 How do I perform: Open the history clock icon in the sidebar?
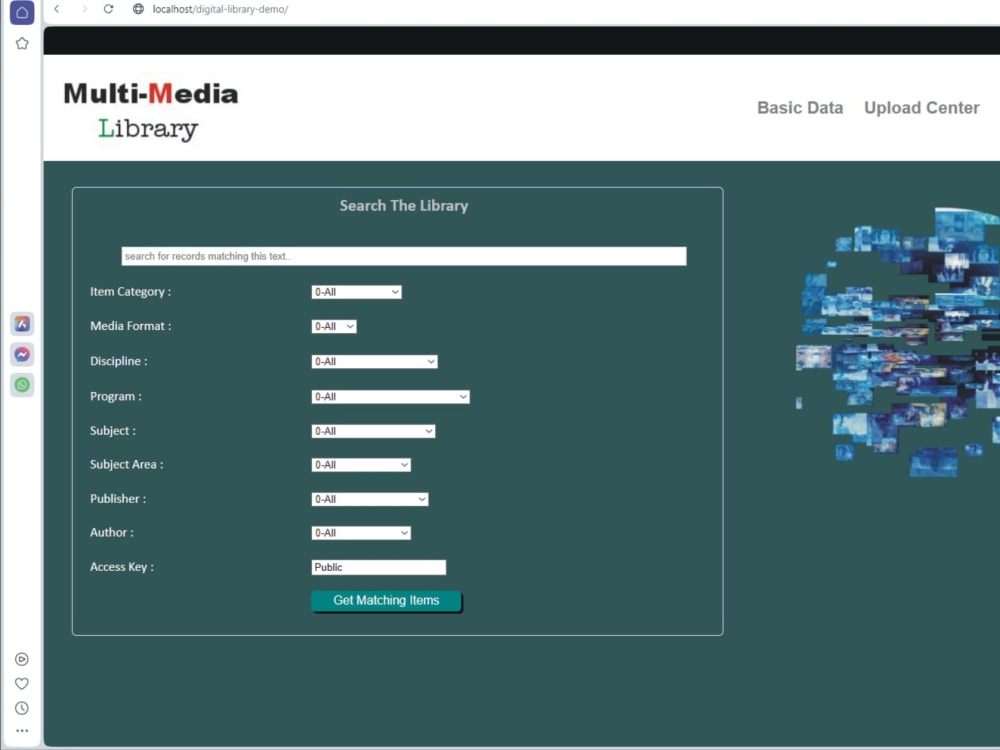click(22, 708)
